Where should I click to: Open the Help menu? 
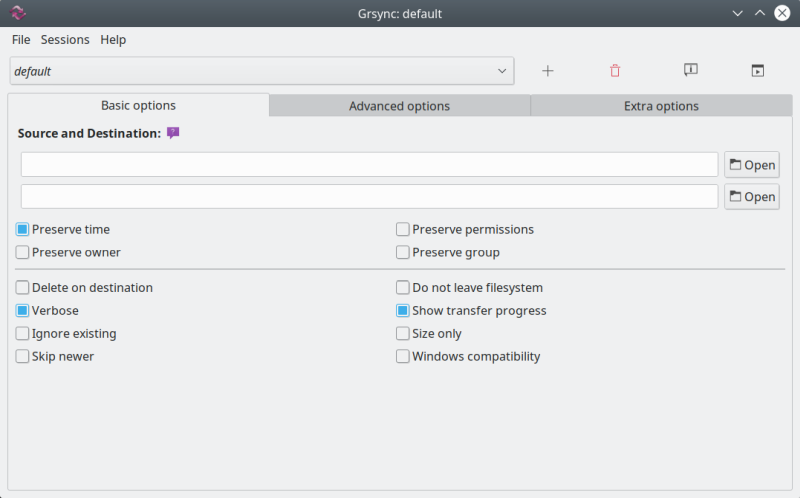point(113,40)
